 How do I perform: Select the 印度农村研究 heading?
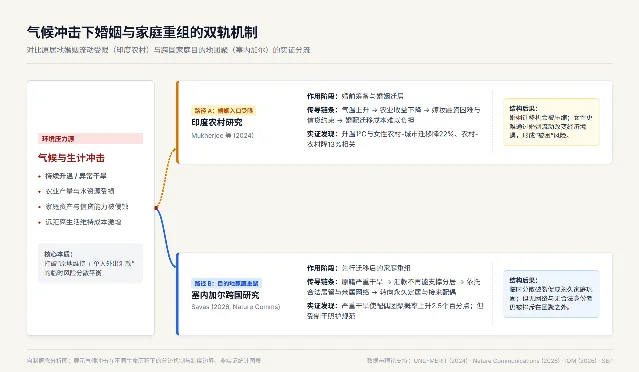coord(217,122)
